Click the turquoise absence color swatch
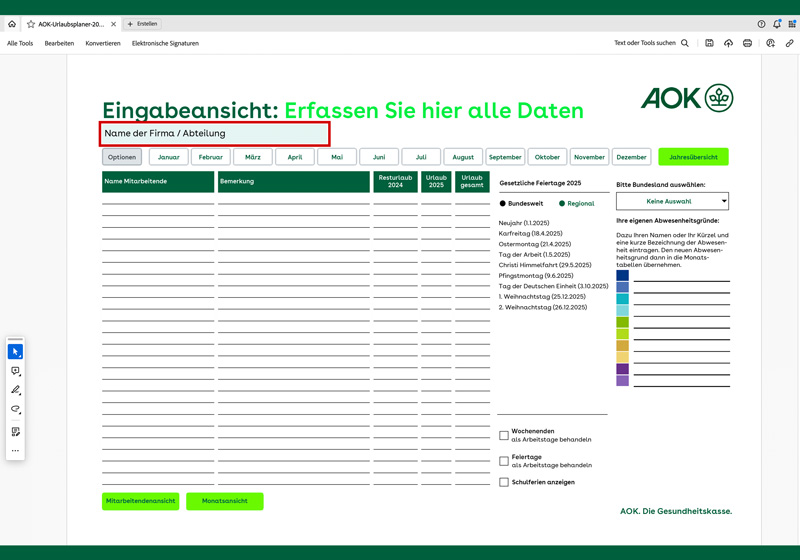This screenshot has height=560, width=800. (x=622, y=299)
